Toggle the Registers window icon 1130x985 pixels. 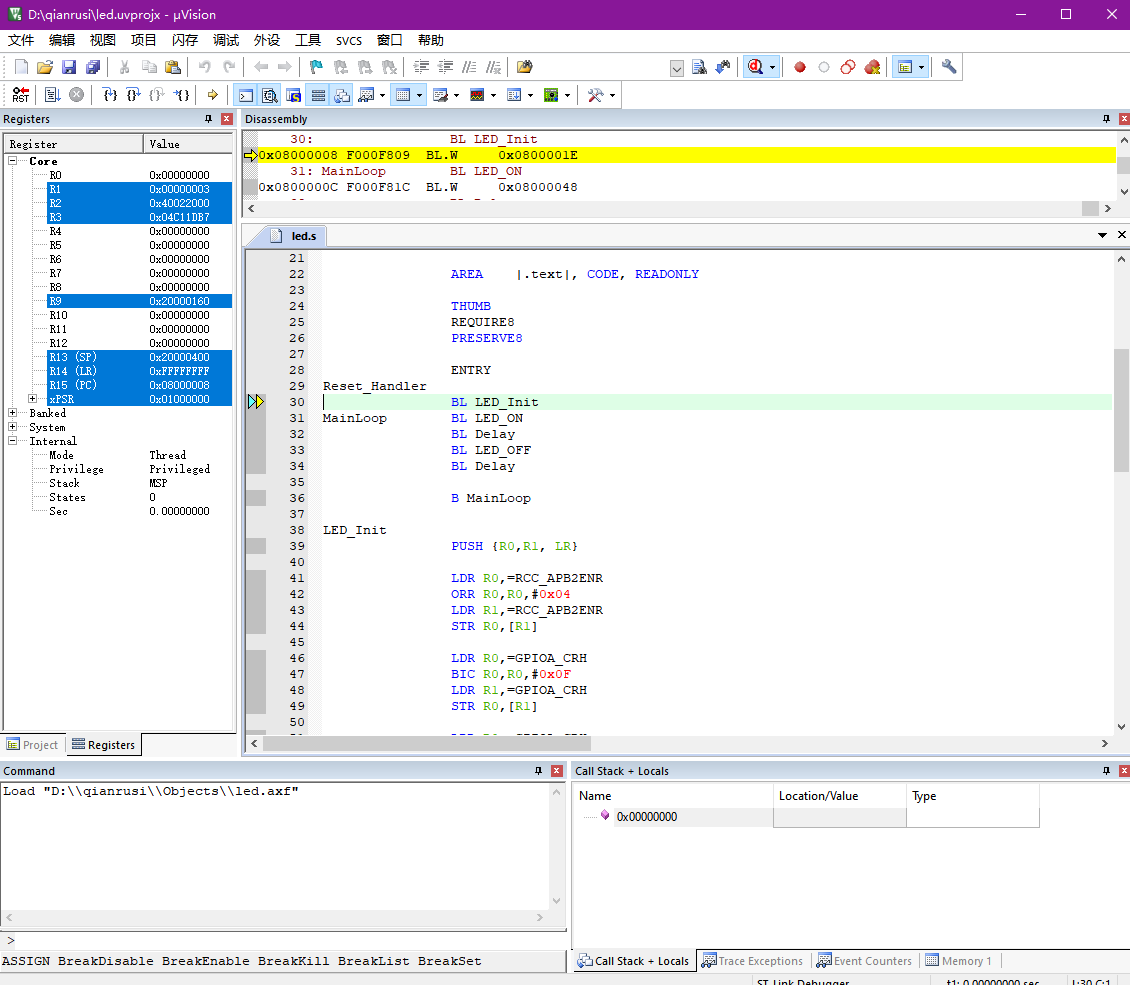pos(318,94)
